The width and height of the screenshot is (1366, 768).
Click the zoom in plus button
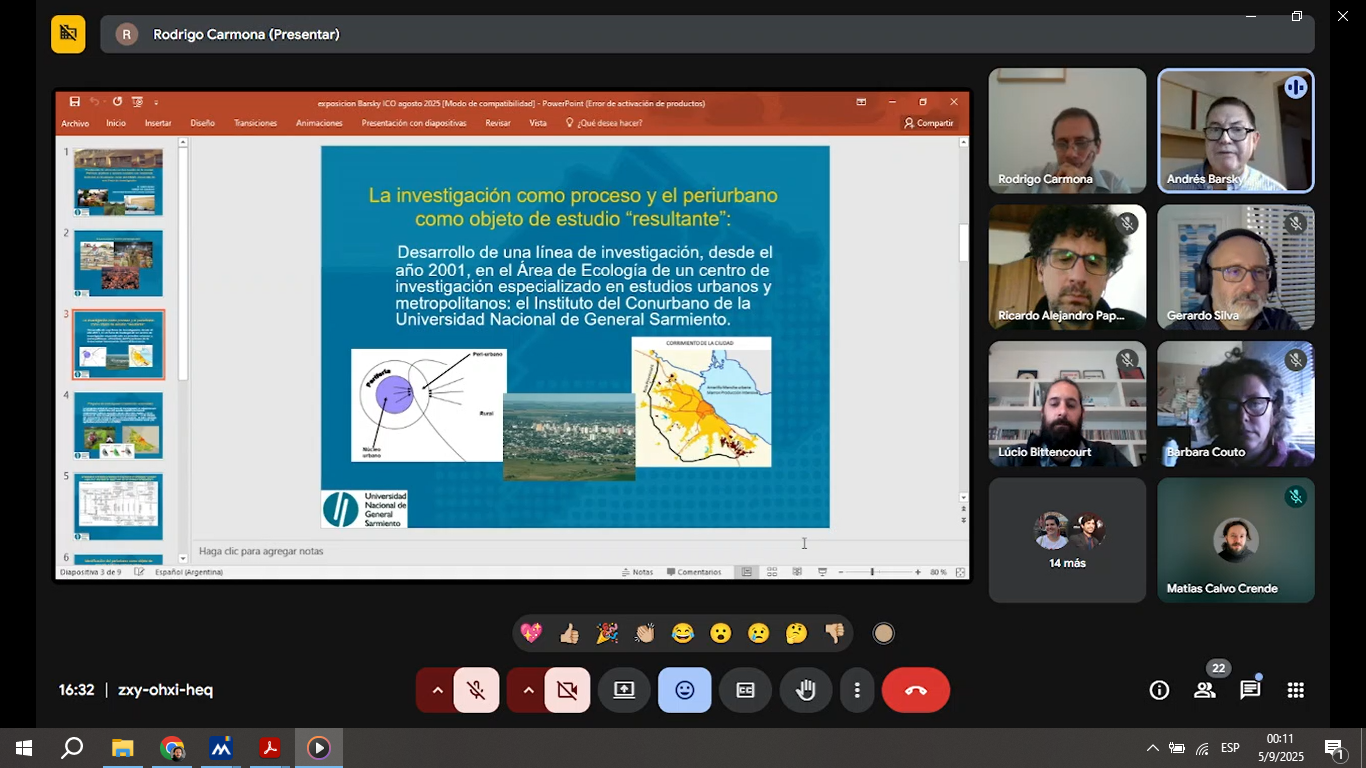918,572
